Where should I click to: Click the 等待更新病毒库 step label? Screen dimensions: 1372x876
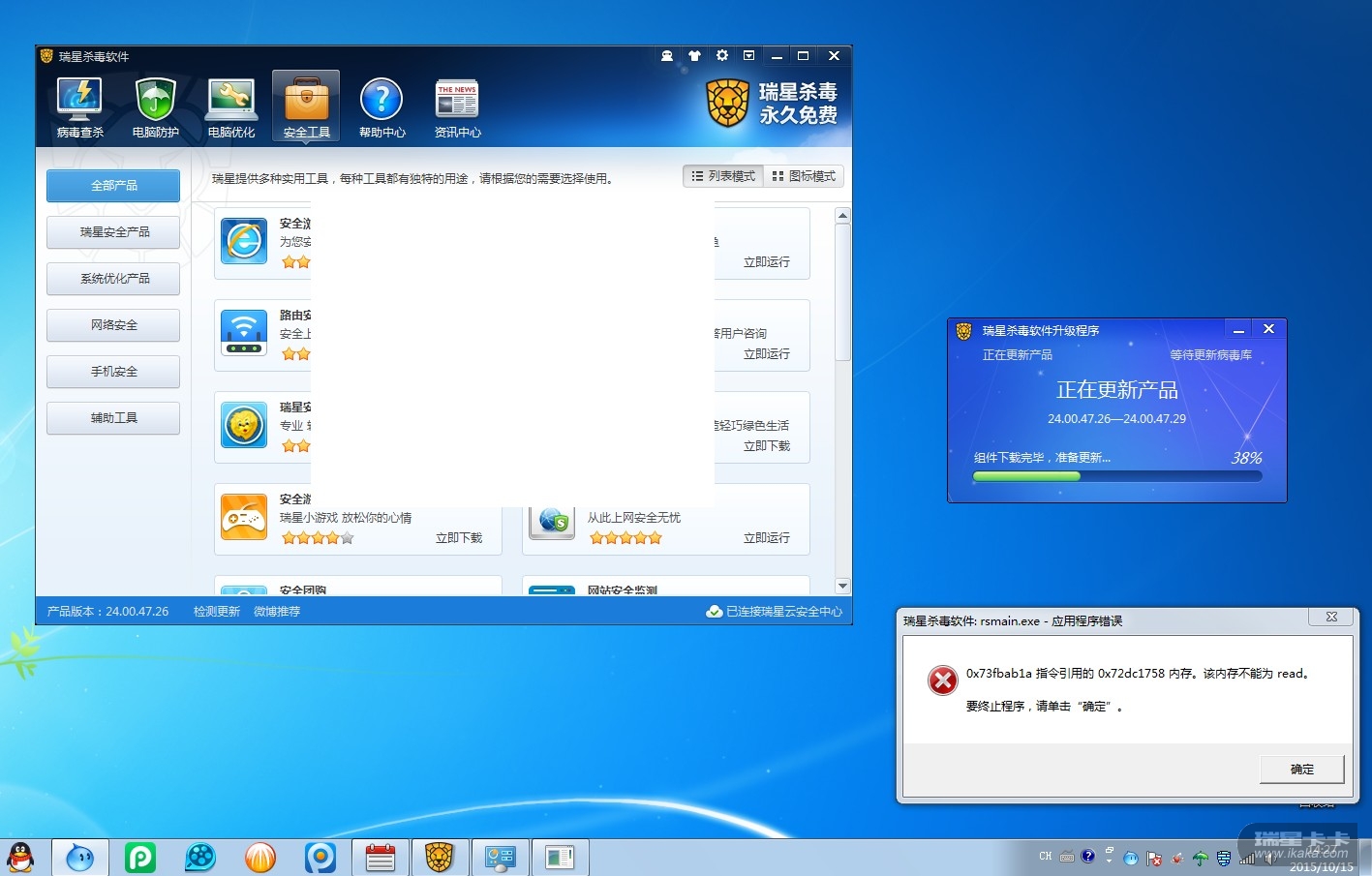[1210, 355]
